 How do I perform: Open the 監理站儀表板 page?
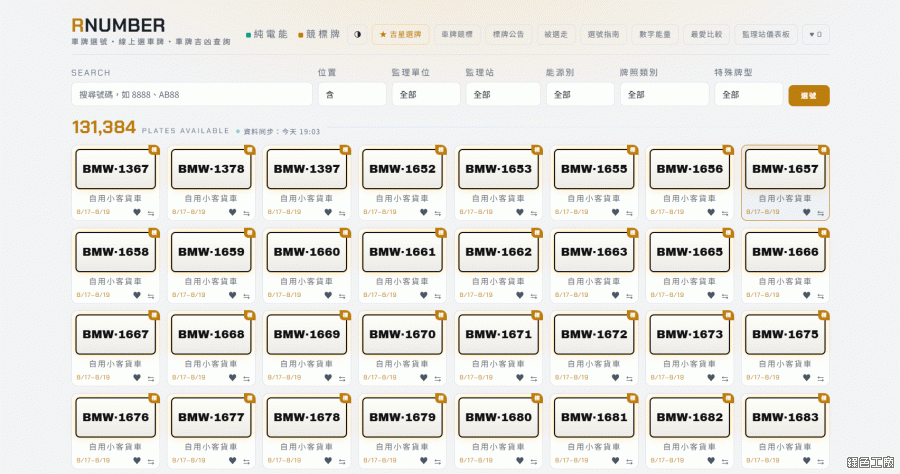[766, 34]
